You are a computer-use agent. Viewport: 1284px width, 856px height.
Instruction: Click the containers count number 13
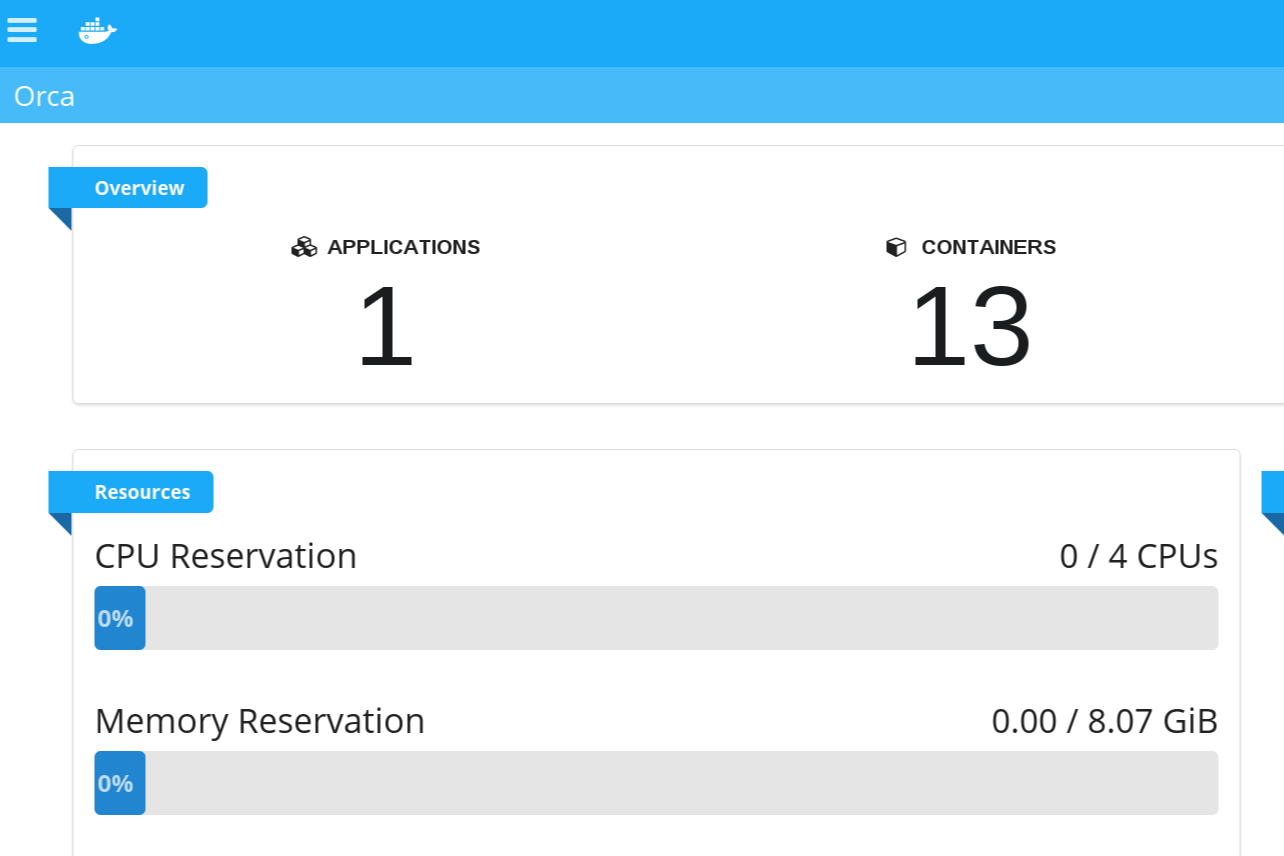[x=969, y=327]
